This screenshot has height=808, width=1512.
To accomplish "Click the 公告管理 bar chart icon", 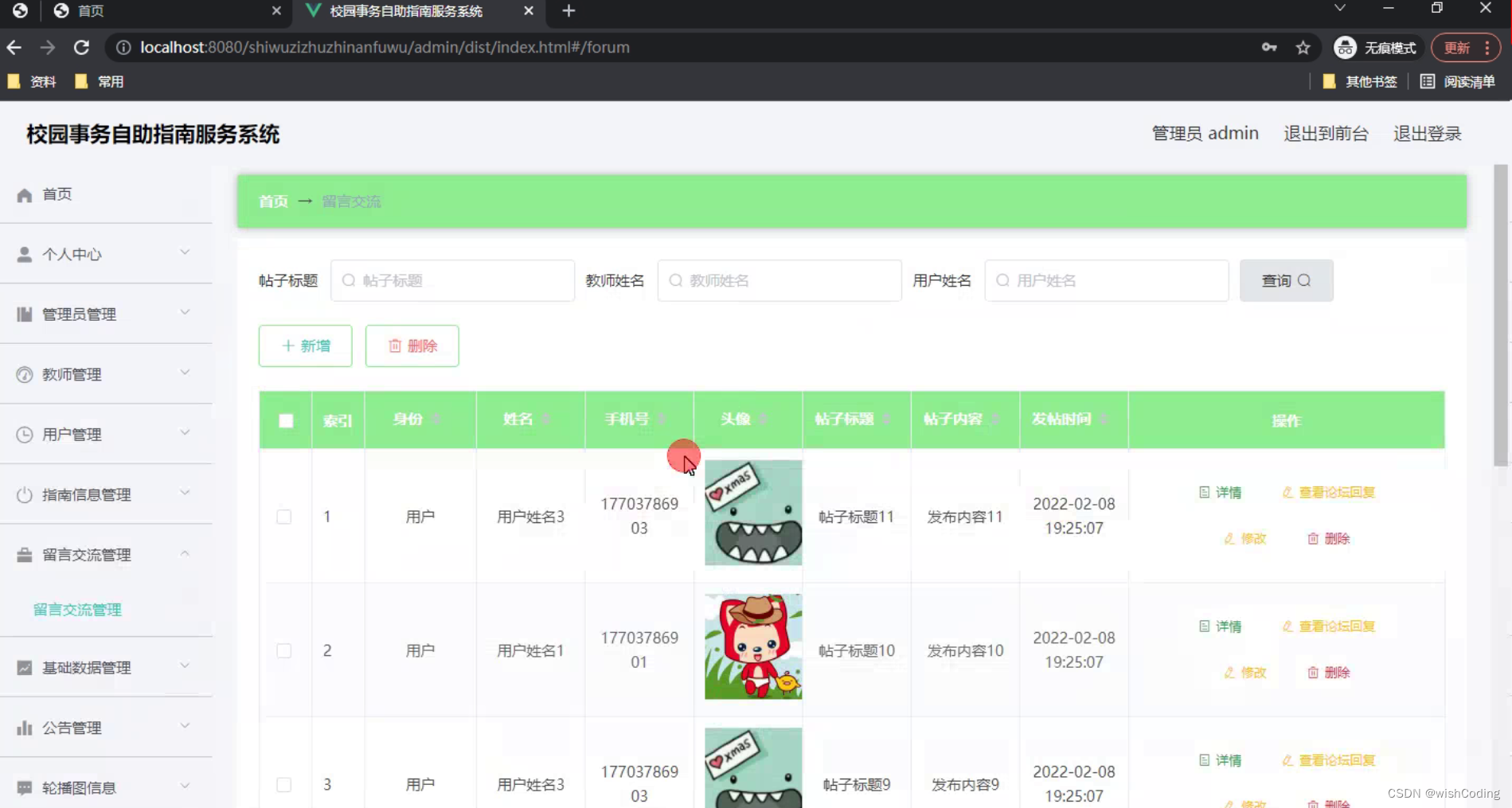I will click(24, 727).
